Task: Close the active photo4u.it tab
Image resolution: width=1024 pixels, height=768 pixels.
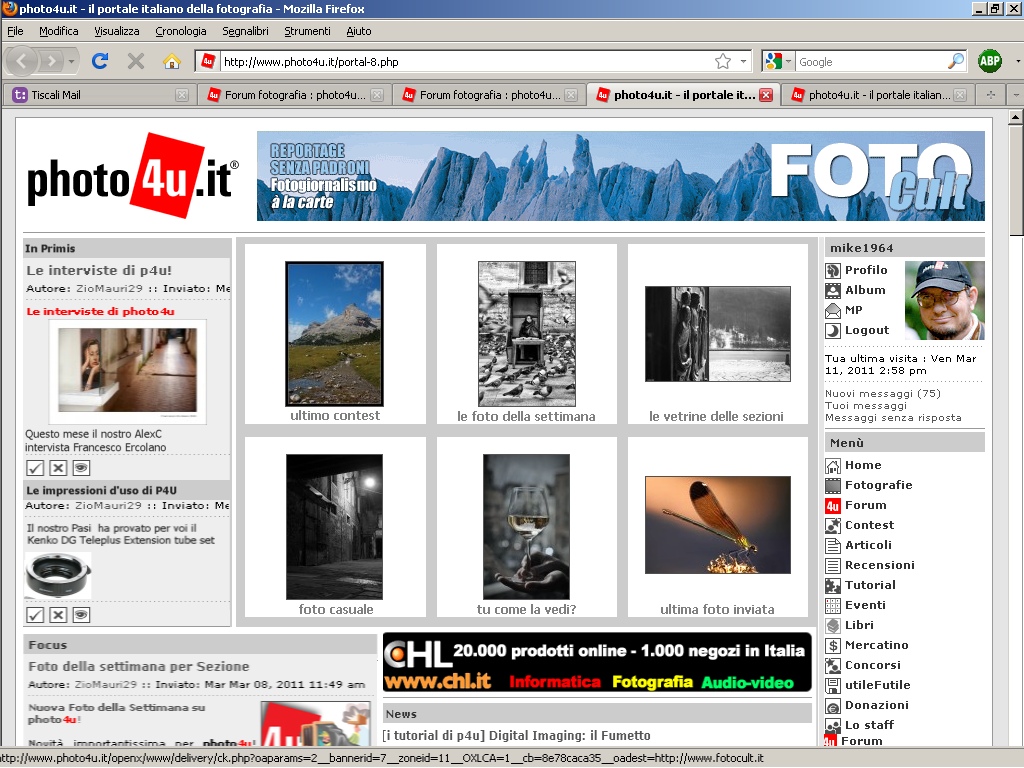Action: pyautogui.click(x=766, y=95)
